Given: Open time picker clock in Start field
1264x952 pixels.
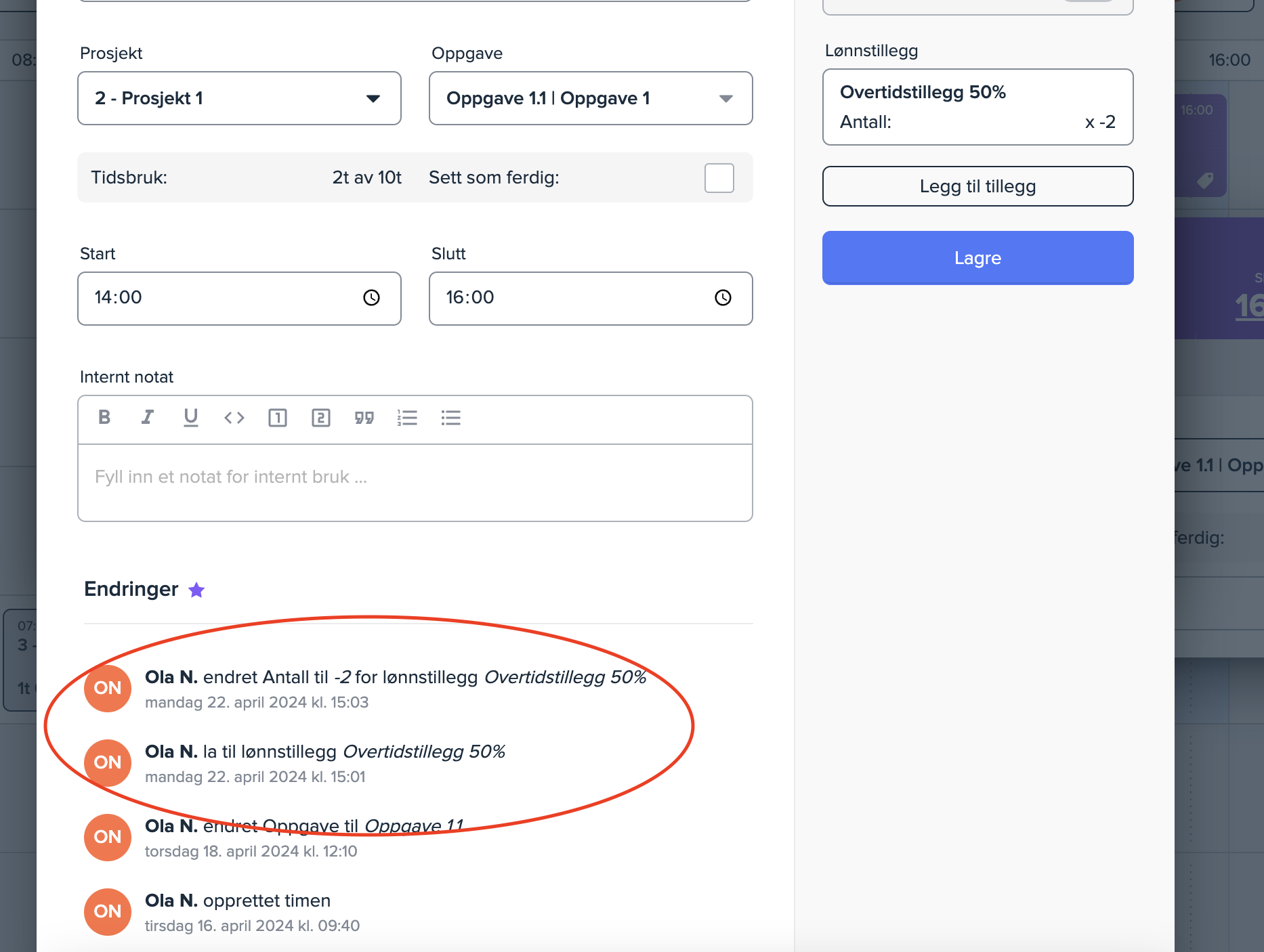Looking at the screenshot, I should (371, 298).
